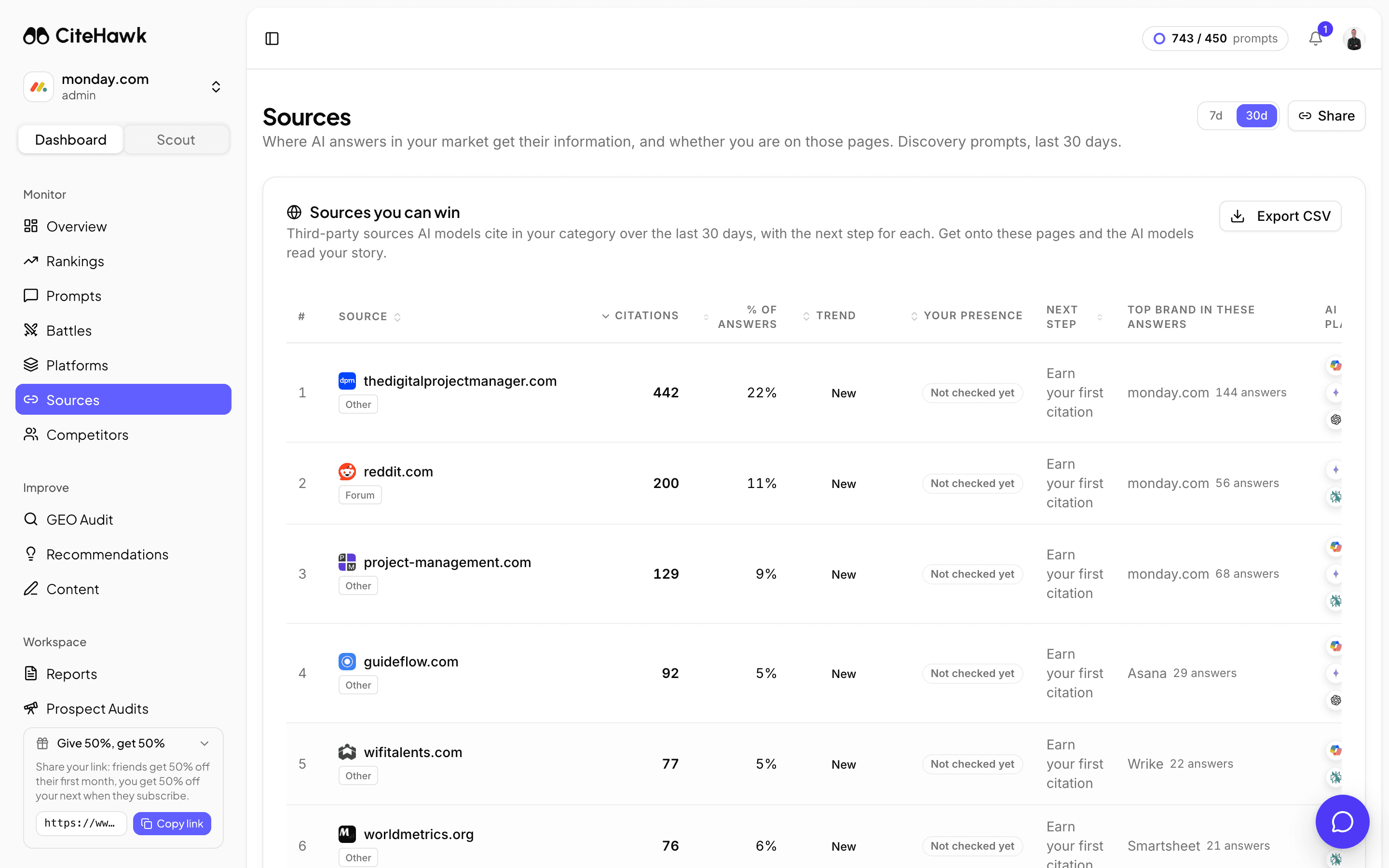Sort table by Citations column
Screen dimensions: 1389x868
[x=640, y=316]
